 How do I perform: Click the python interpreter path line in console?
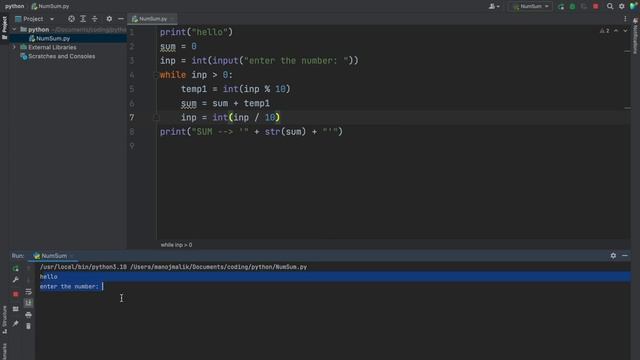click(x=173, y=267)
